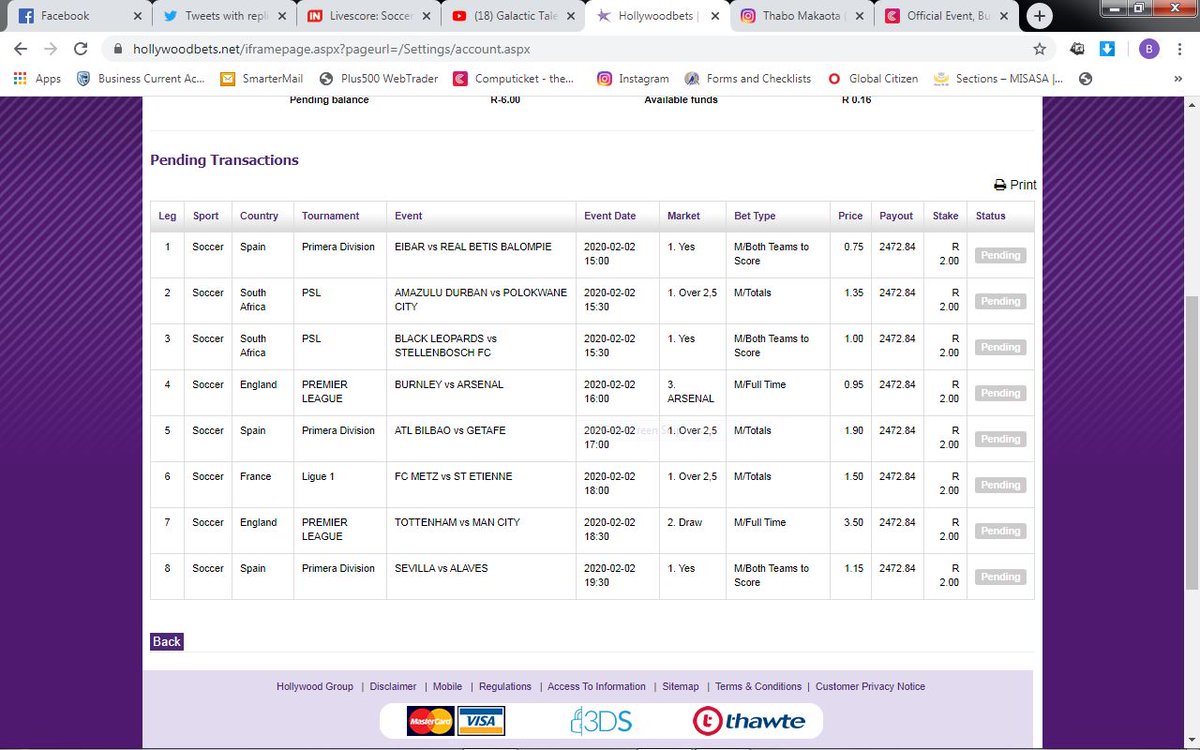Screen dimensions: 1200x750
Task: Go forward one page in browser
Action: coord(52,49)
